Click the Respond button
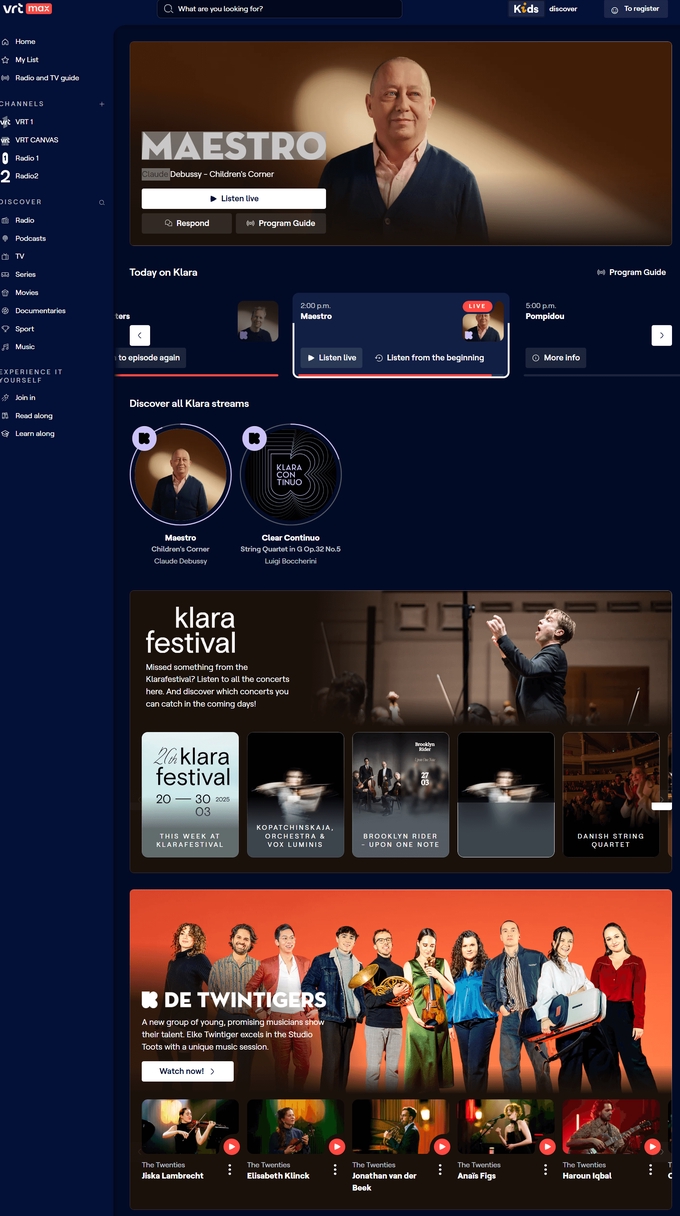Screen dimensions: 680x1216 tap(186, 223)
